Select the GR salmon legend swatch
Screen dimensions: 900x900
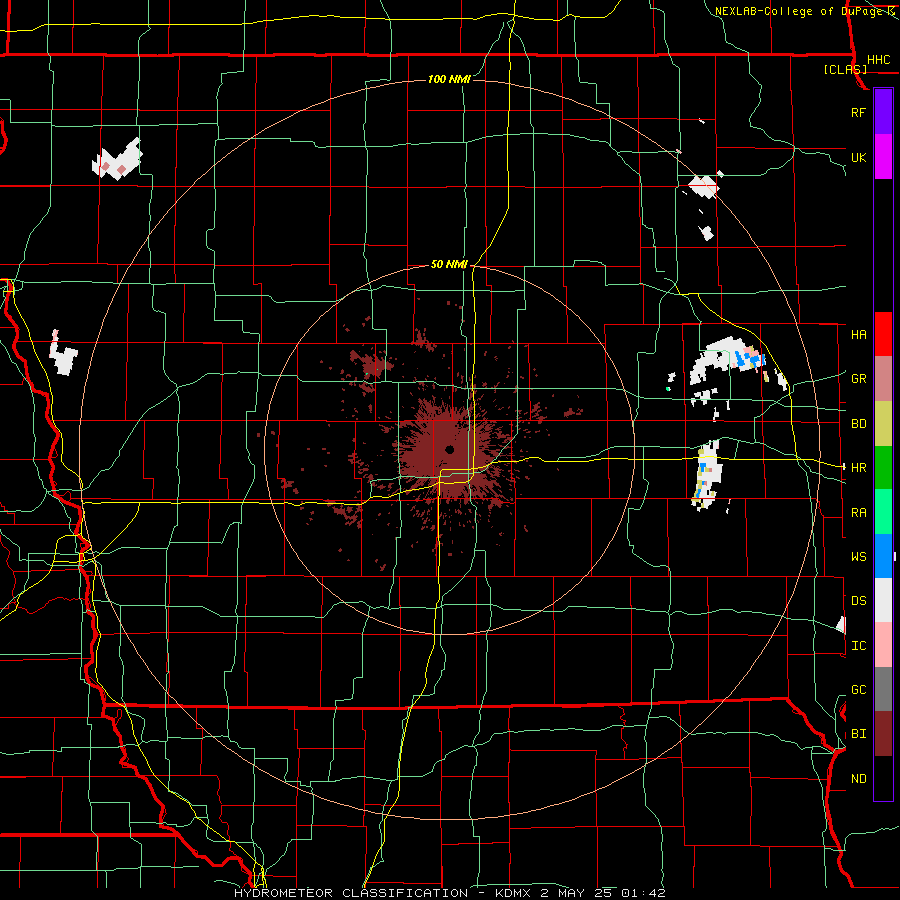point(883,379)
